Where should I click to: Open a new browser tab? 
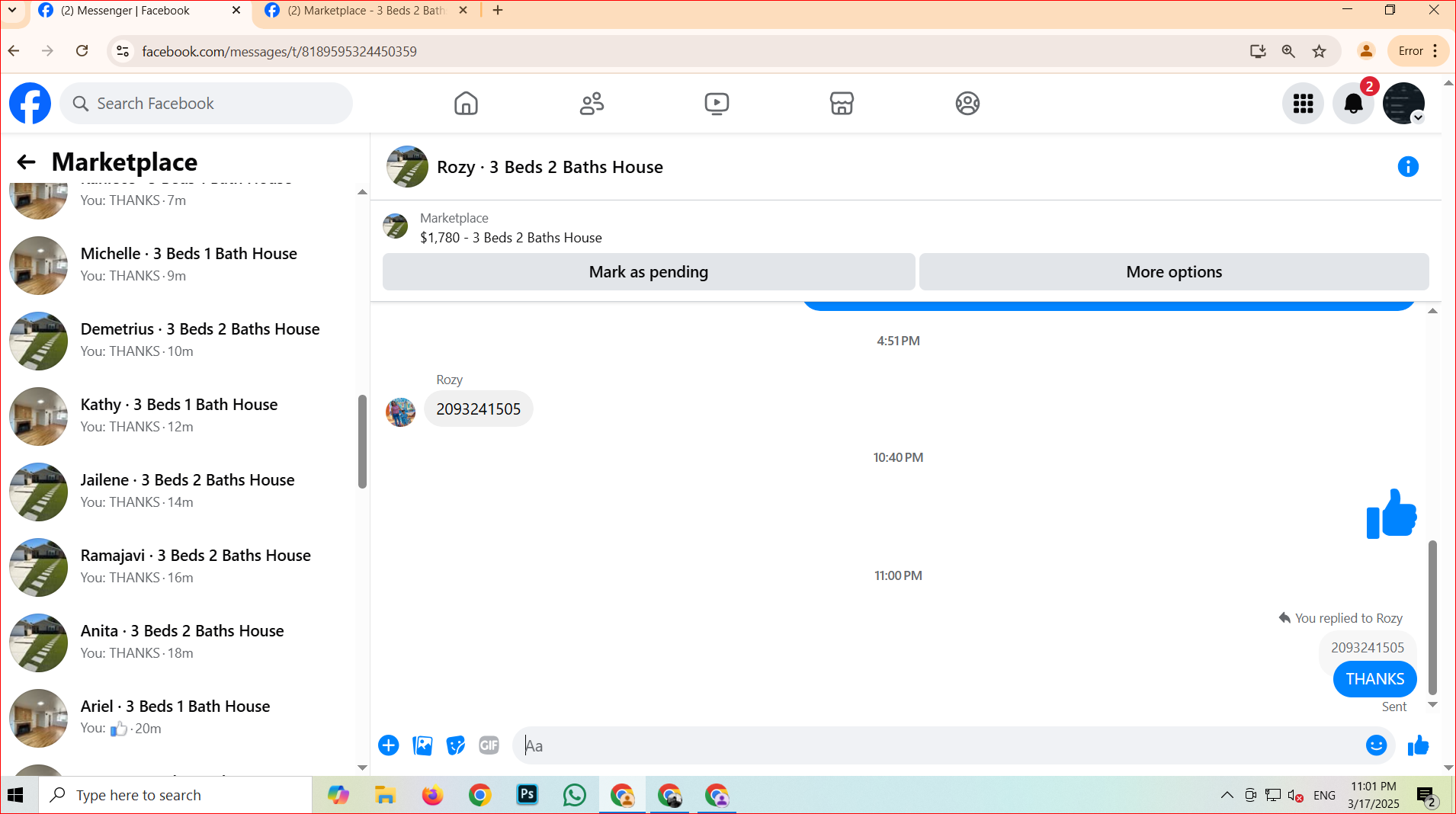coord(498,11)
